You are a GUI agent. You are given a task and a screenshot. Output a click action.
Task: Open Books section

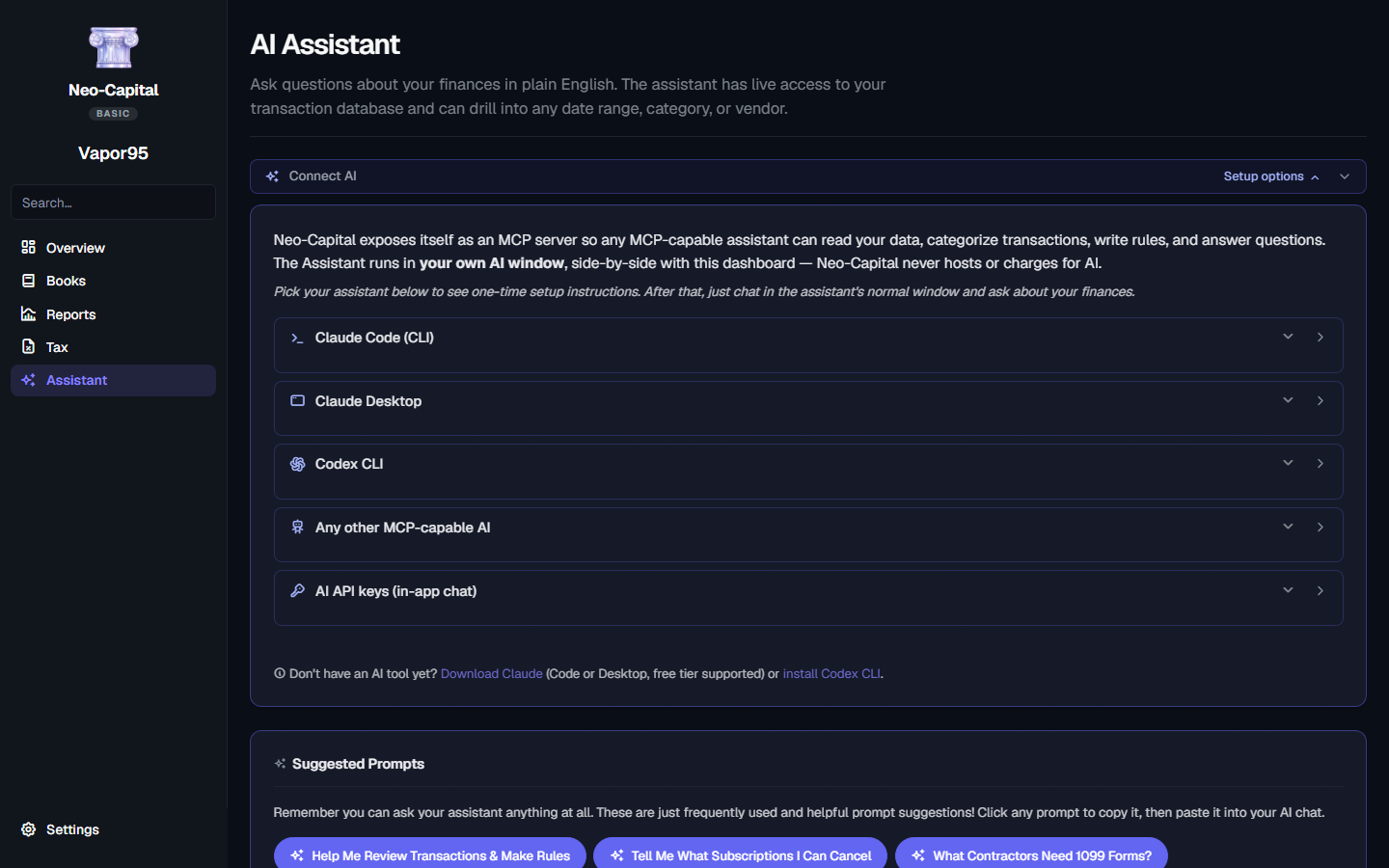click(x=113, y=281)
